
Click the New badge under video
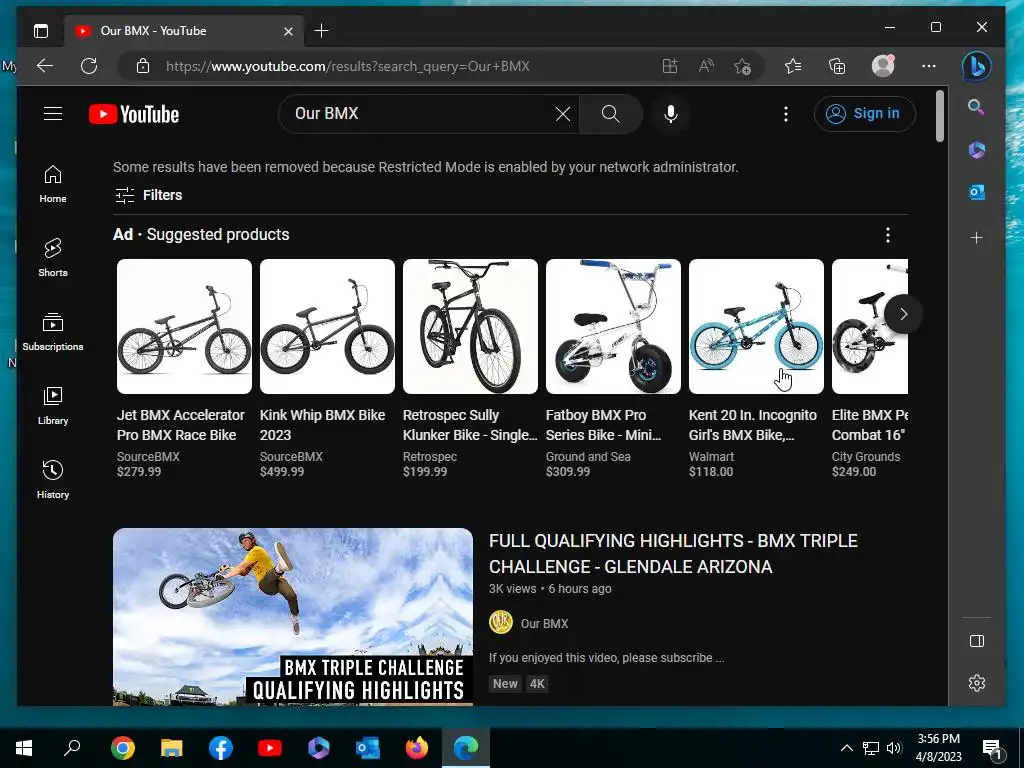505,684
